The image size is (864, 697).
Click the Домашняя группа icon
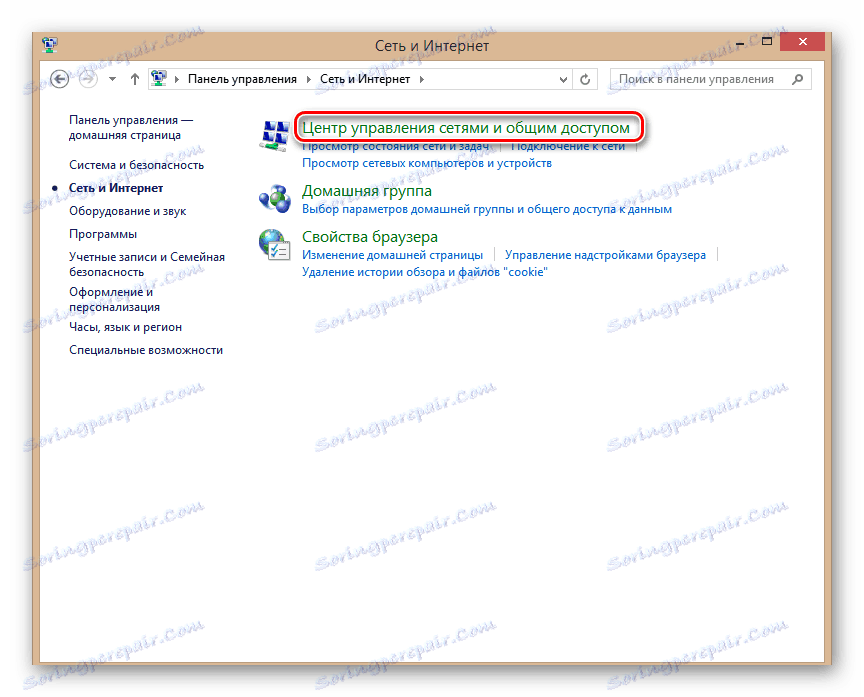273,195
